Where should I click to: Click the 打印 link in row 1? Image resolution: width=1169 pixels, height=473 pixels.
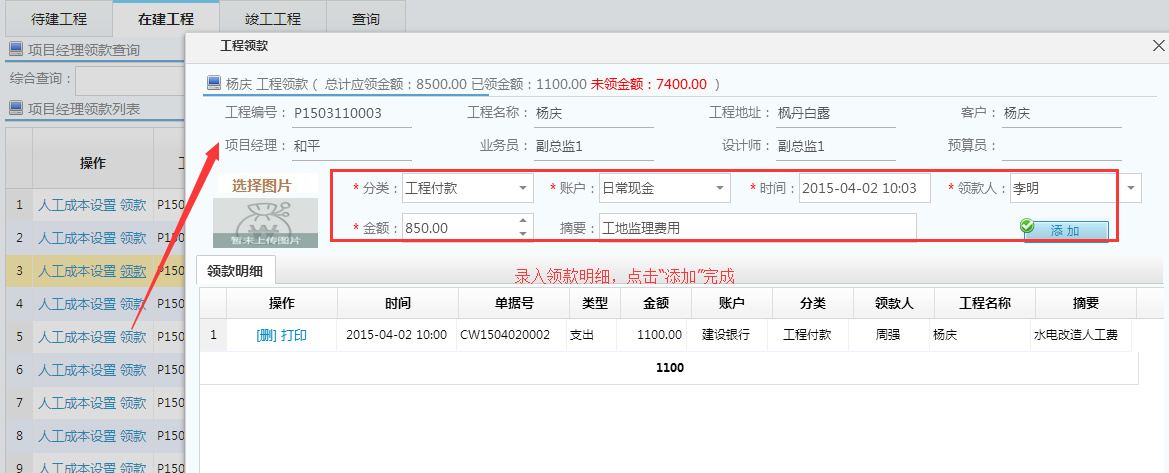(x=294, y=335)
